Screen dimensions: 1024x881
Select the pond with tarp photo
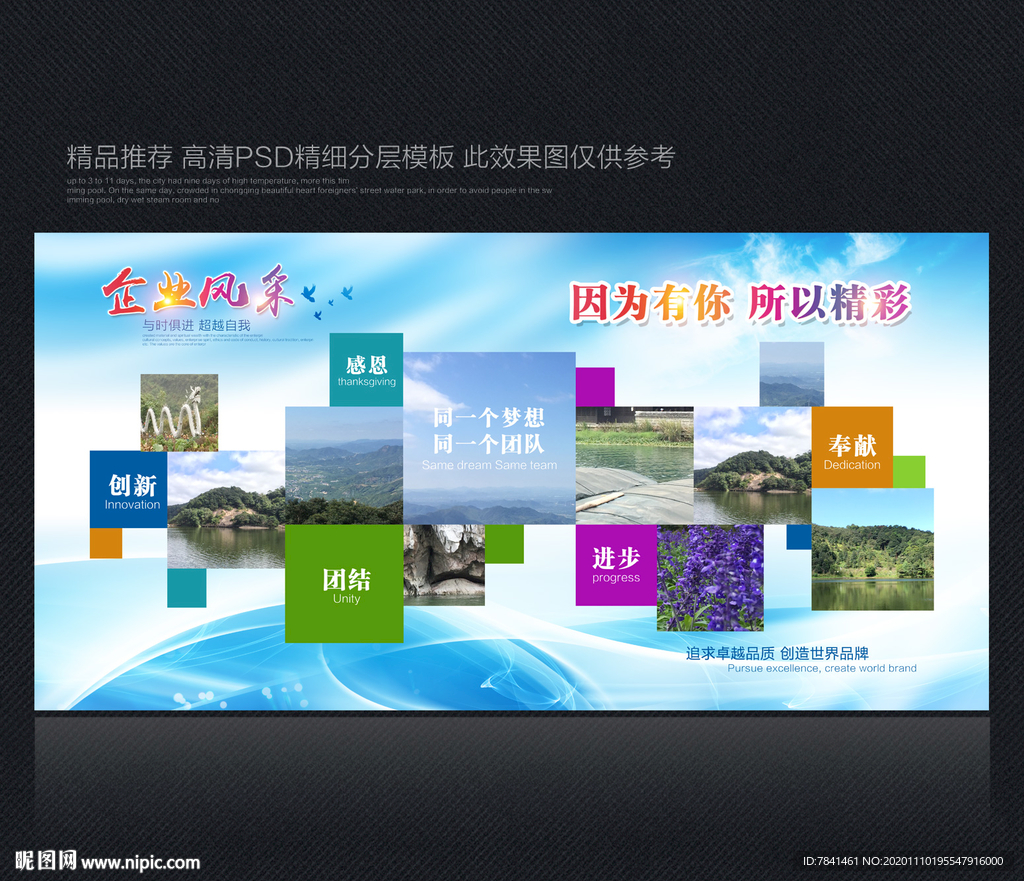635,466
